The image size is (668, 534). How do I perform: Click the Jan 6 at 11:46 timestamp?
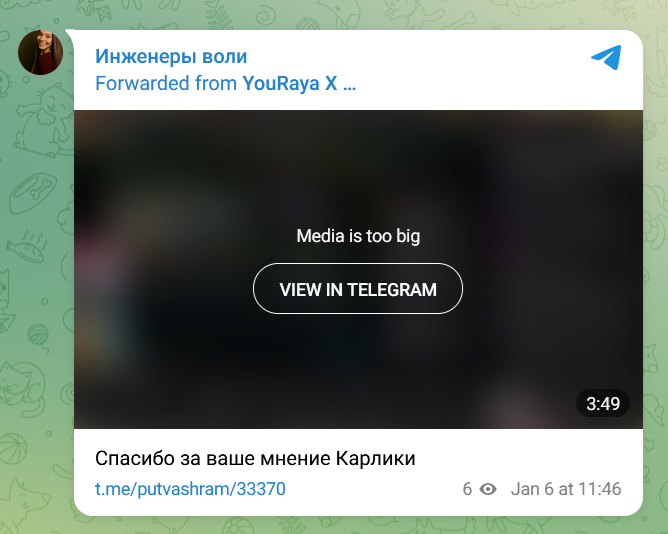(x=566, y=489)
